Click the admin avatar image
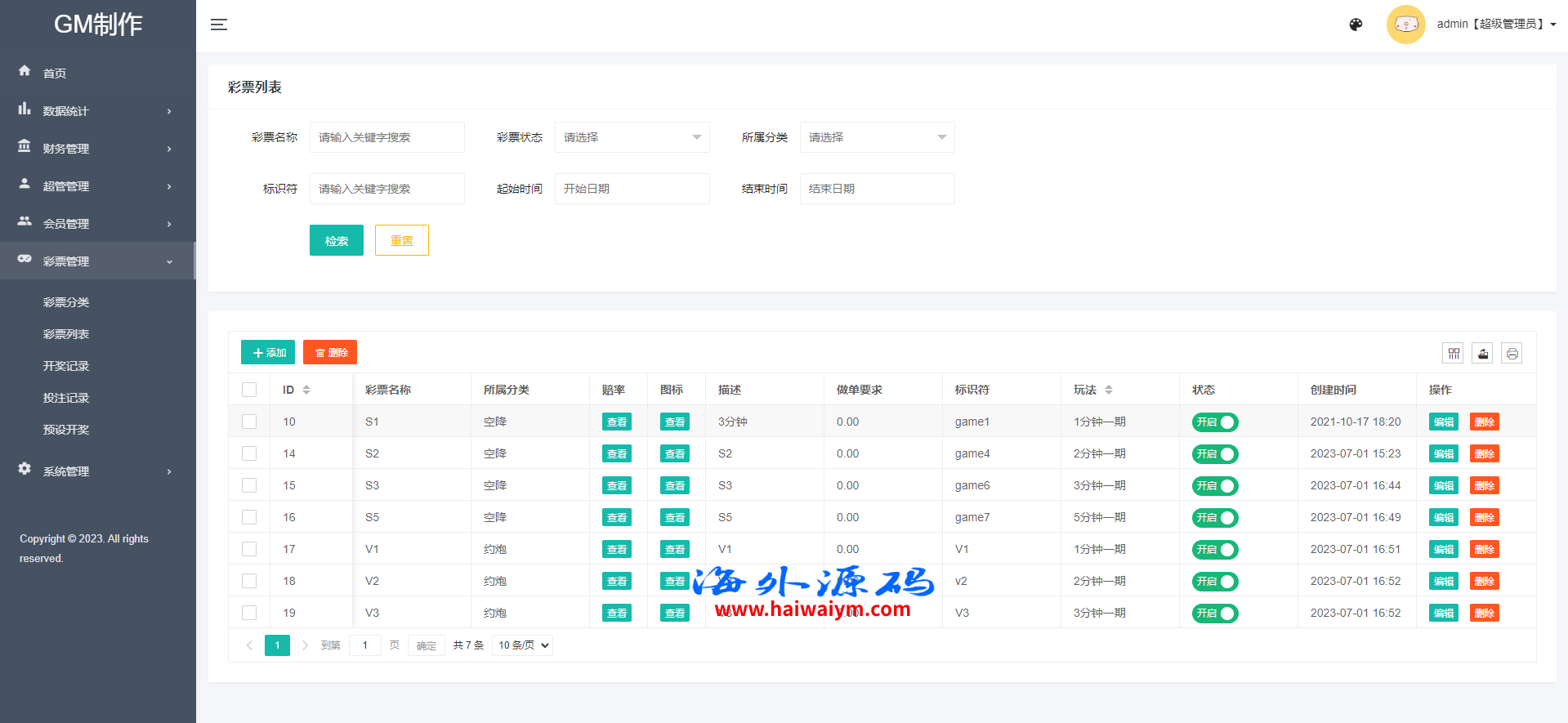 pos(1405,25)
